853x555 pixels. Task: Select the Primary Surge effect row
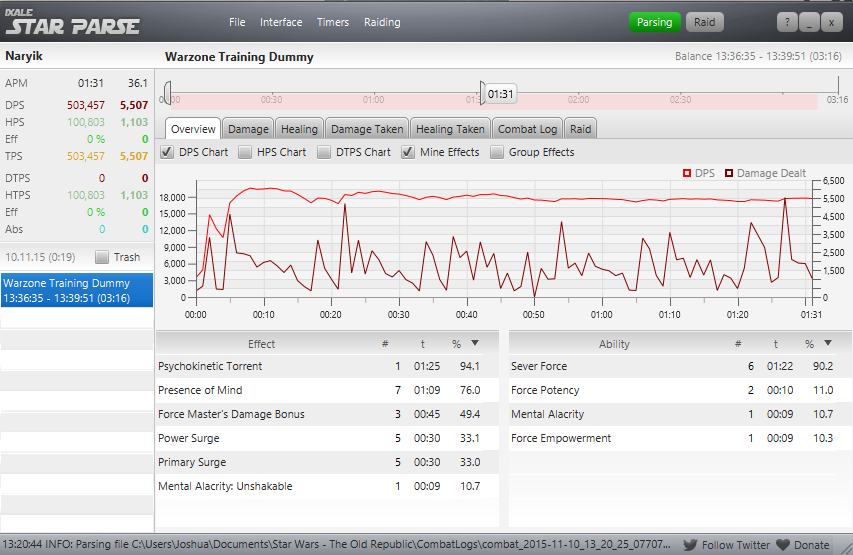tap(327, 462)
